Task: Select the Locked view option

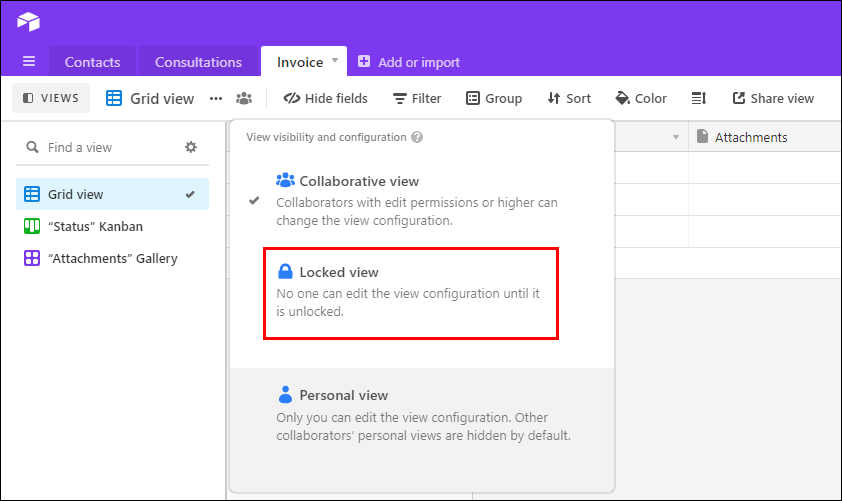Action: [411, 291]
